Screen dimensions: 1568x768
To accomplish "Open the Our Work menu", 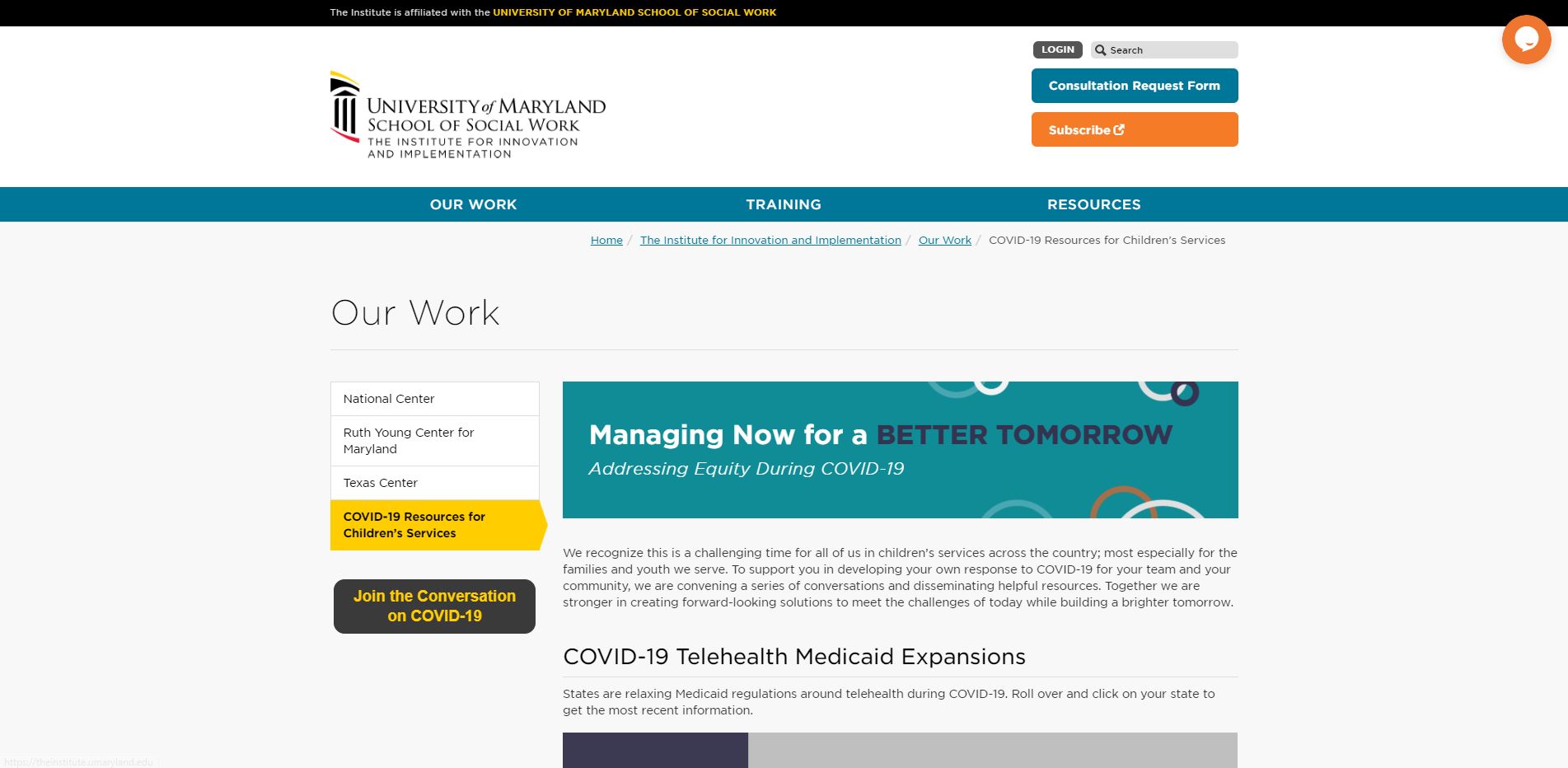I will pos(473,204).
